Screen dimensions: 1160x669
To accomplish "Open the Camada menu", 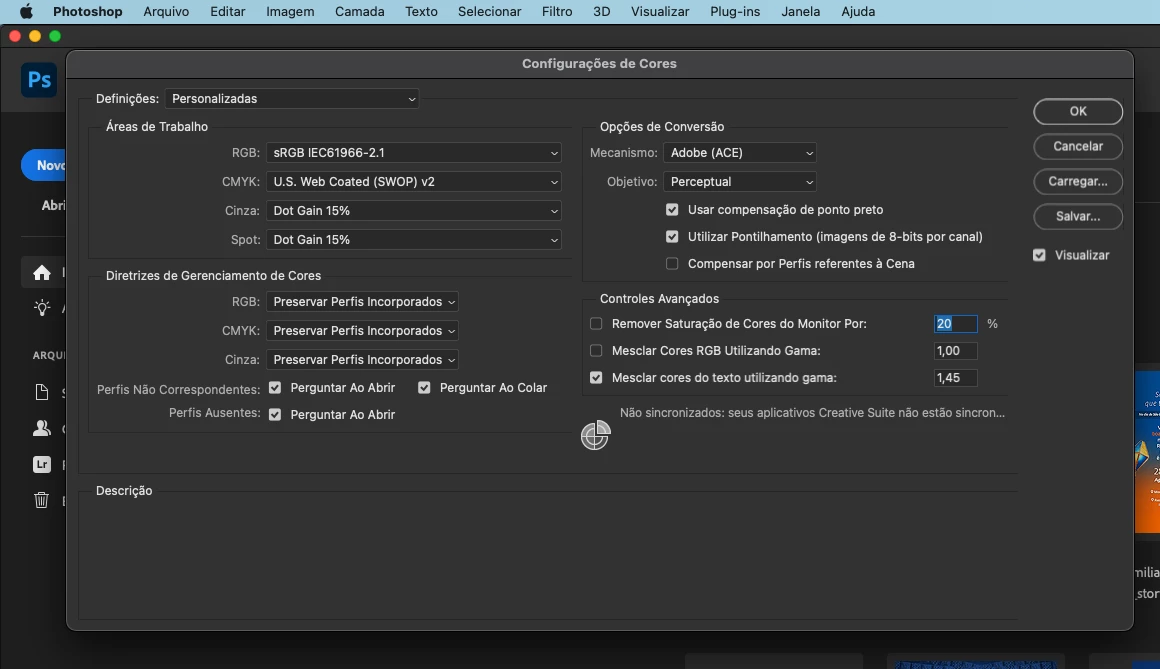I will pyautogui.click(x=360, y=12).
